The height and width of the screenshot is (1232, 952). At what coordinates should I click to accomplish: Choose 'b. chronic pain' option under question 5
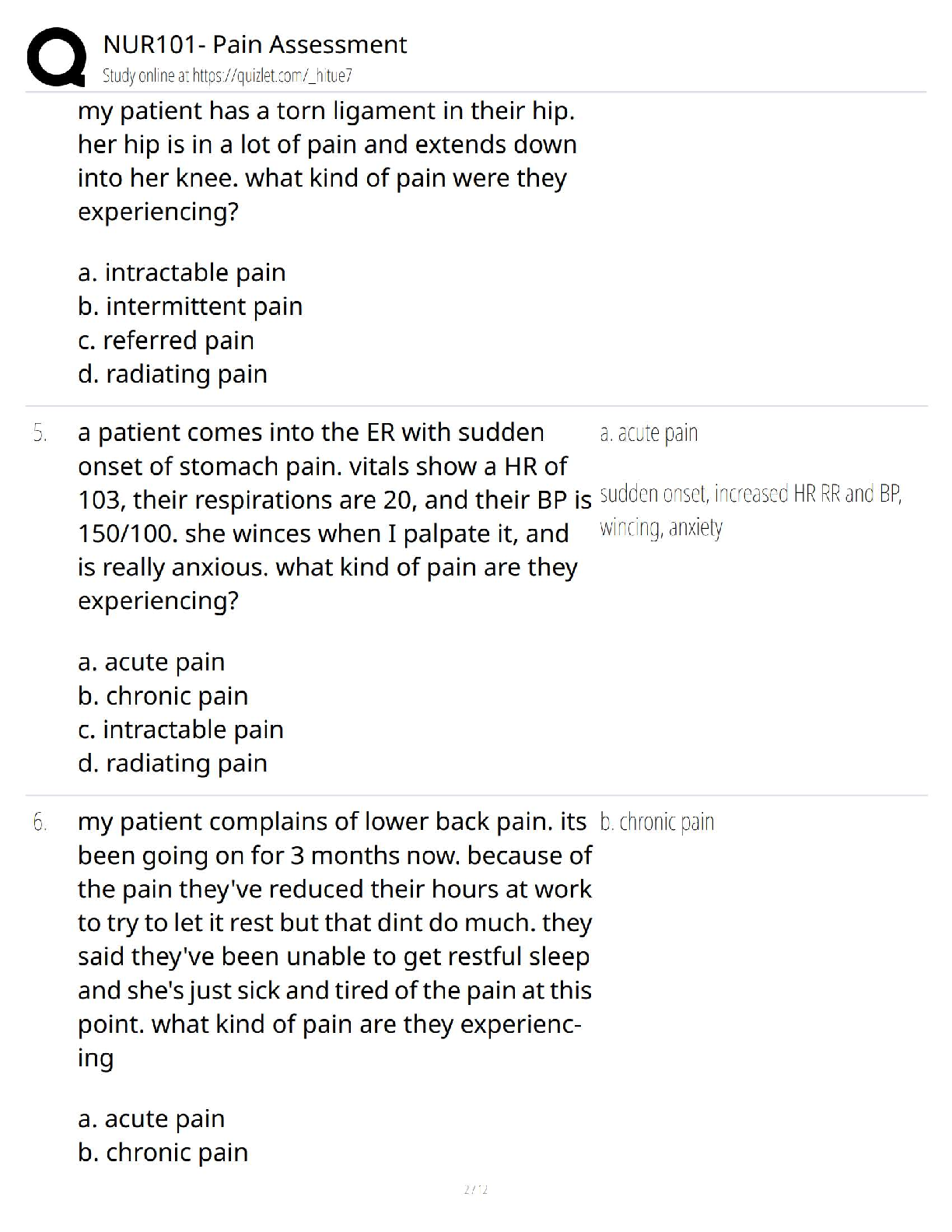(163, 696)
